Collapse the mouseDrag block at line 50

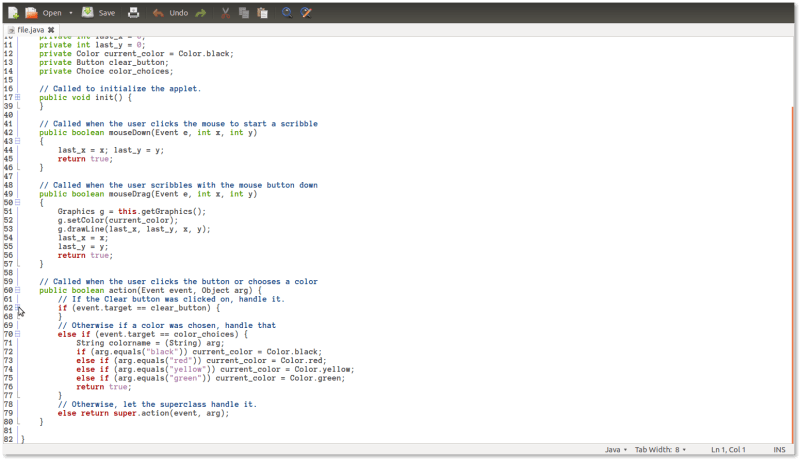(x=17, y=202)
